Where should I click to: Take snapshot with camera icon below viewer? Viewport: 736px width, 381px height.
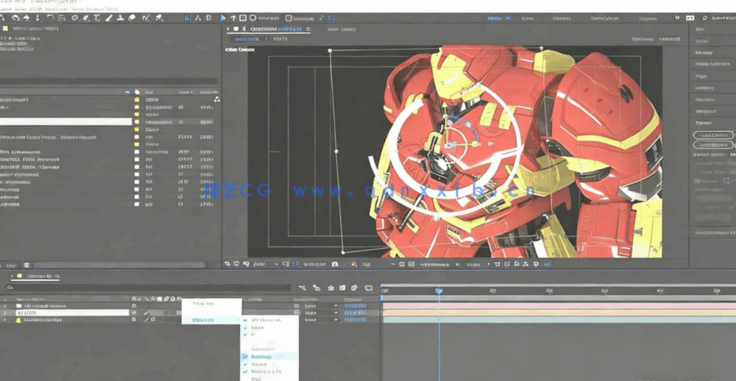335,264
